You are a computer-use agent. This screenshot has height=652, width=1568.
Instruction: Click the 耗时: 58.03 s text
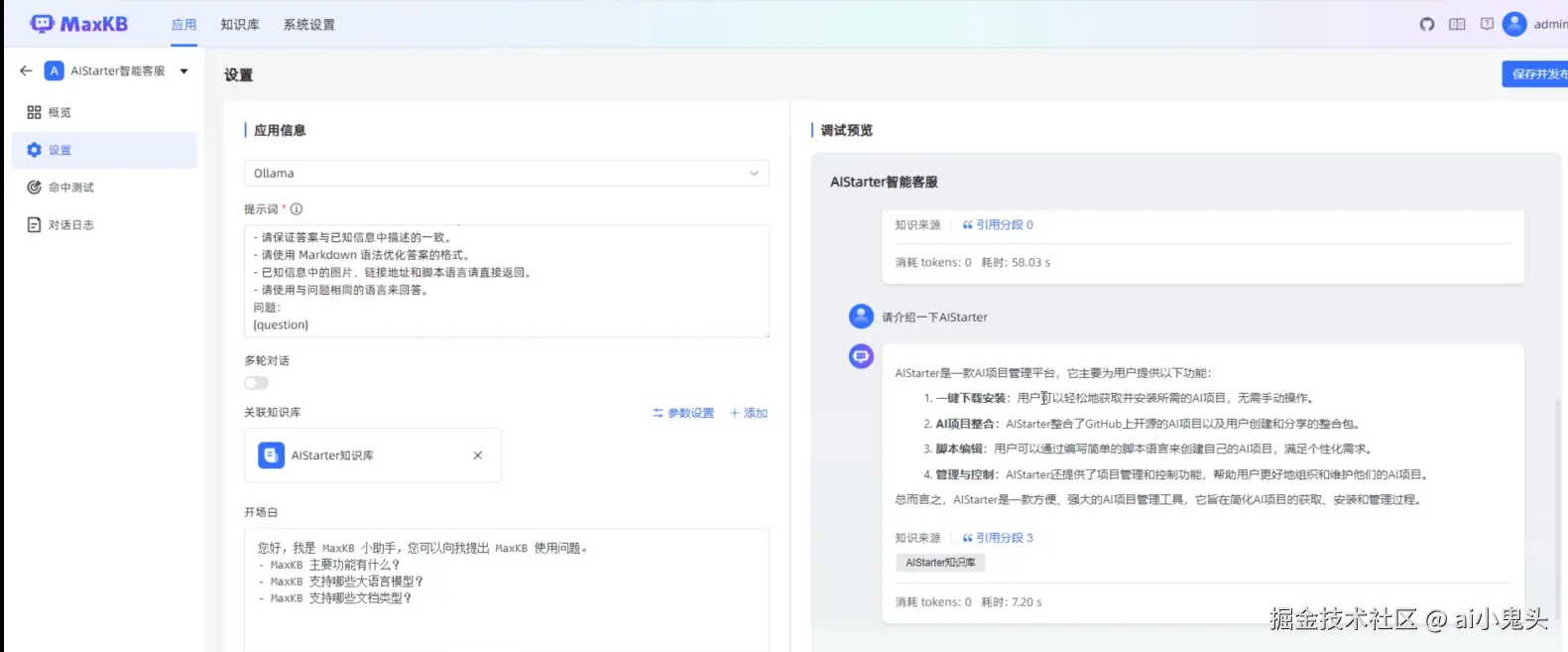[x=1016, y=263]
